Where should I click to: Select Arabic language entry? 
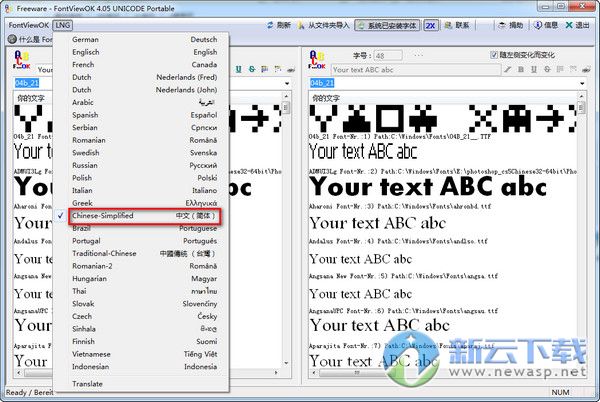(x=141, y=103)
